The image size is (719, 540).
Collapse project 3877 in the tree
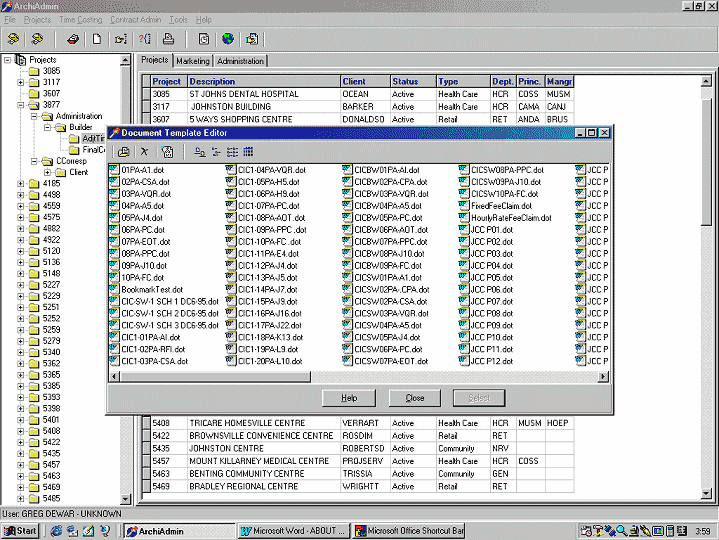point(21,105)
